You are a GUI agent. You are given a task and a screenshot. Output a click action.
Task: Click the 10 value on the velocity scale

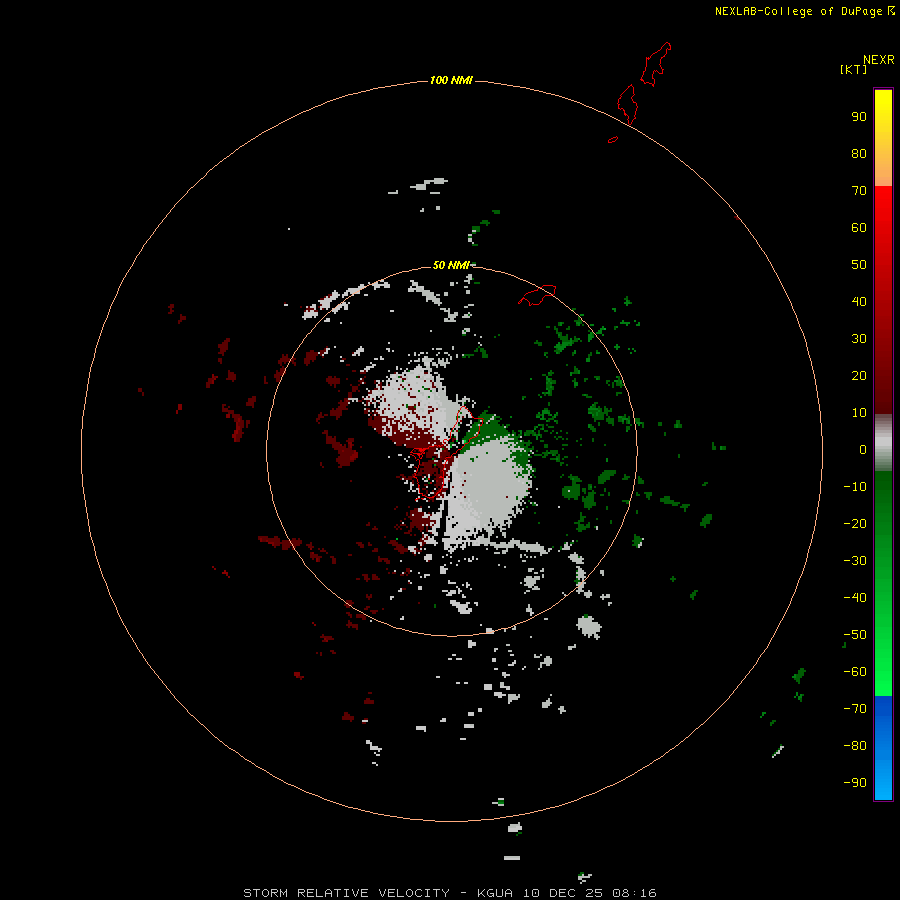pyautogui.click(x=859, y=413)
